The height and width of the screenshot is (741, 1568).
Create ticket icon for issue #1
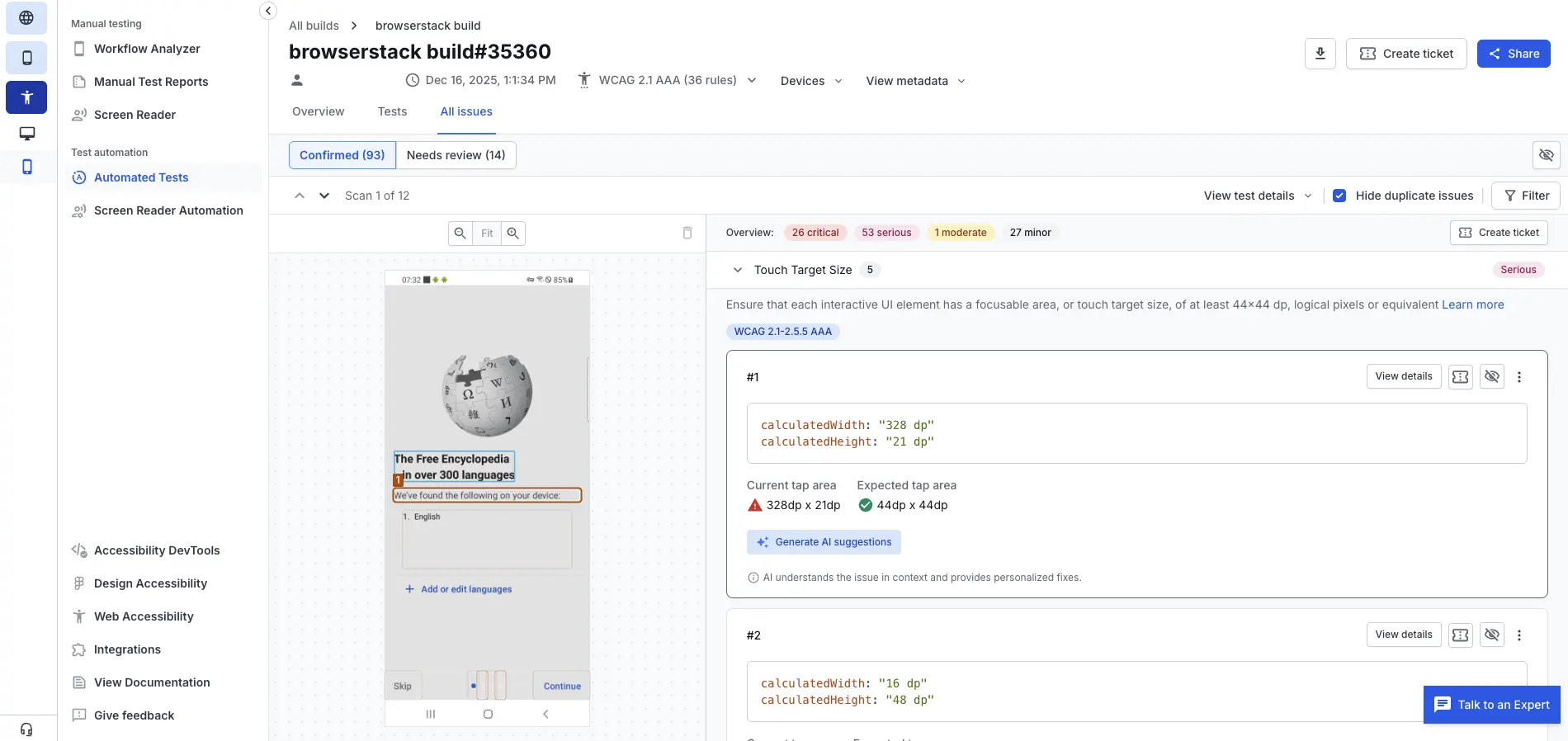(1460, 377)
